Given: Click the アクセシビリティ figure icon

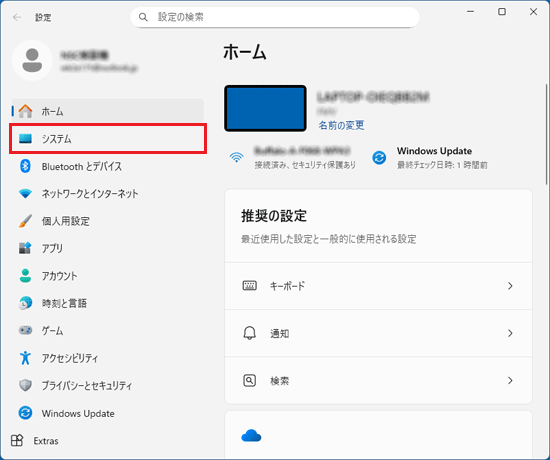Looking at the screenshot, I should click(25, 358).
